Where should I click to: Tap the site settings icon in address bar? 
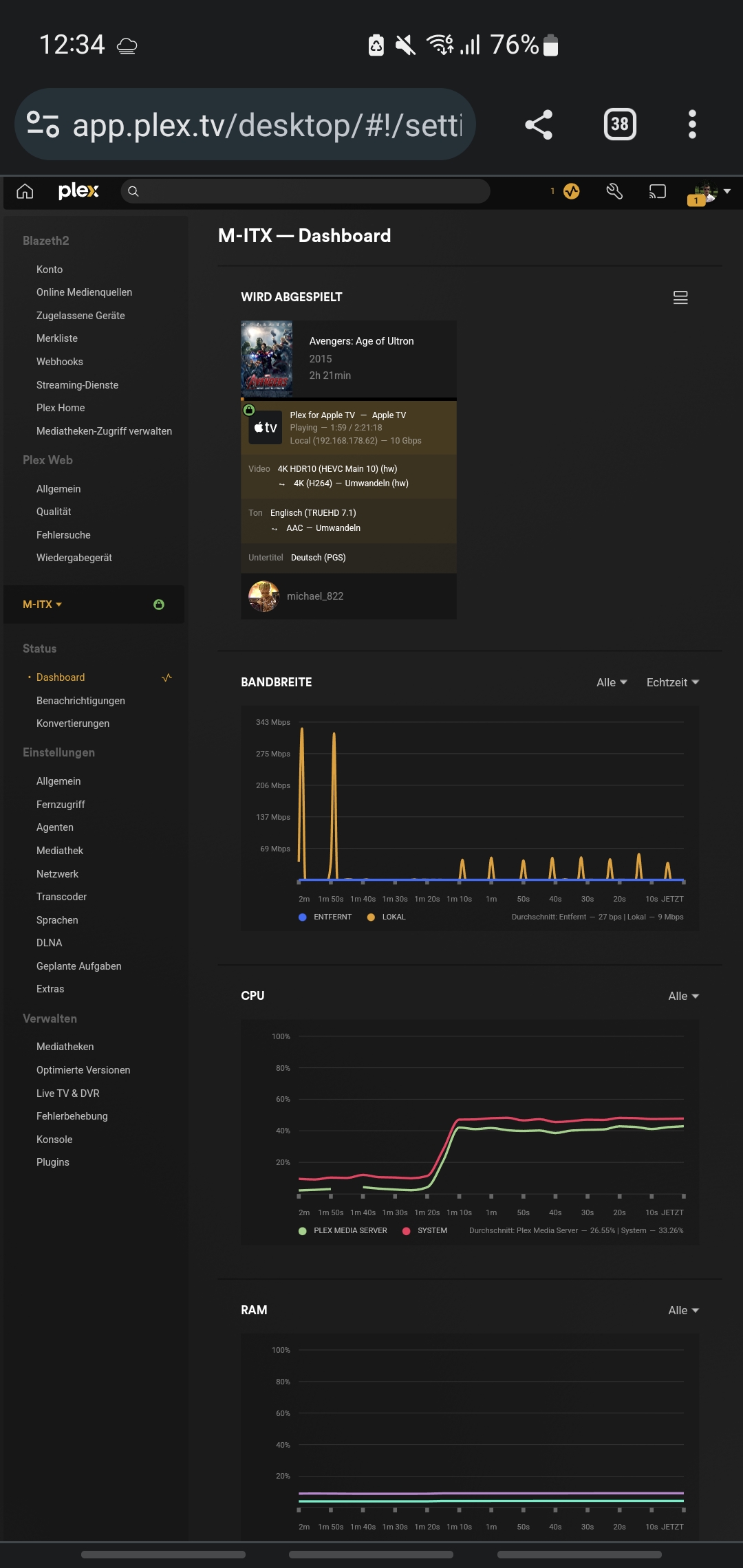click(x=43, y=124)
